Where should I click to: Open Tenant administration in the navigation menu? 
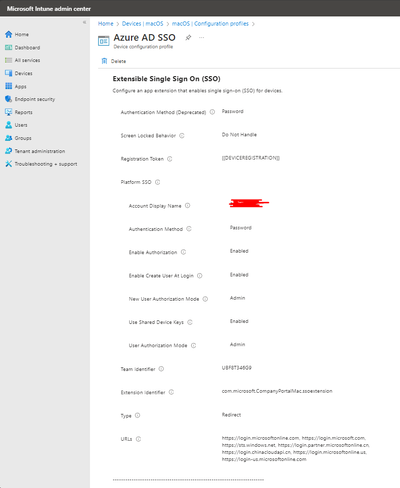[x=40, y=151]
